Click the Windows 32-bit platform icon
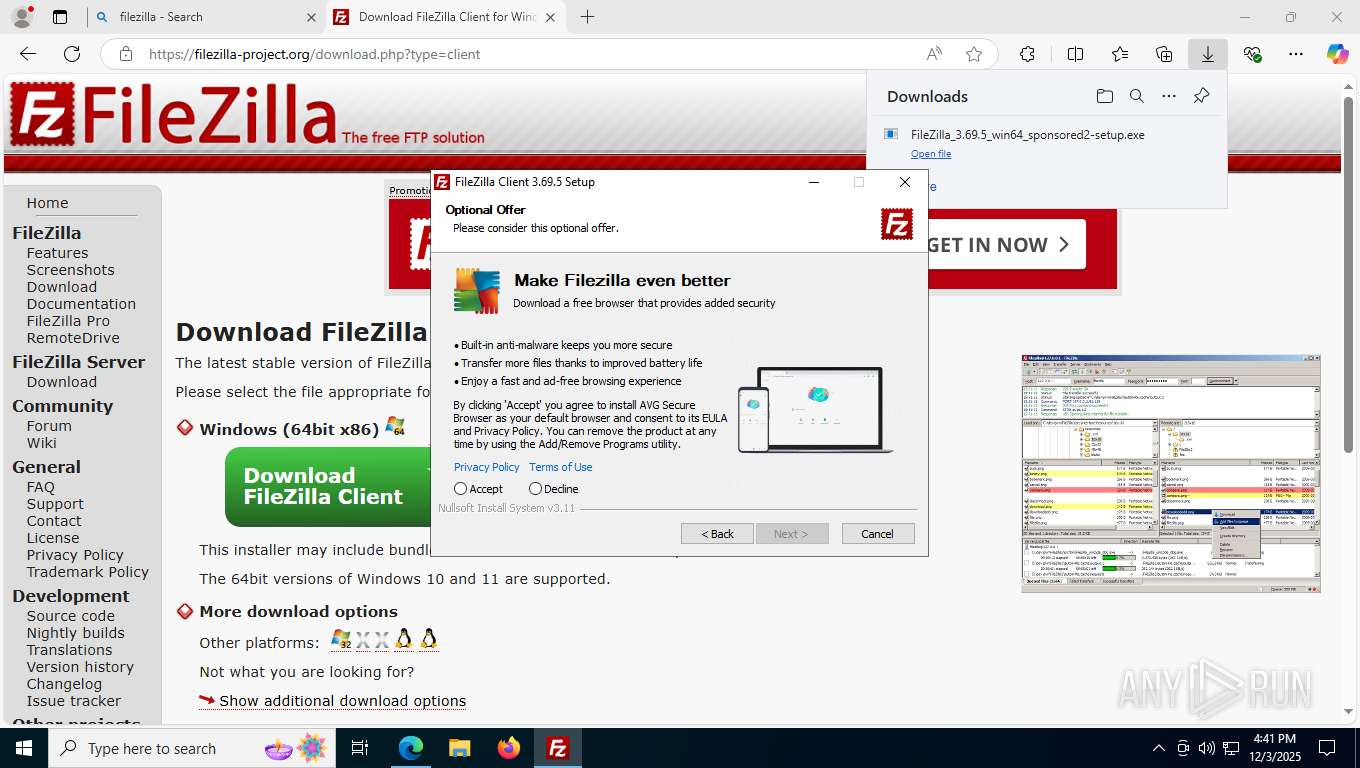Image resolution: width=1360 pixels, height=768 pixels. (341, 640)
